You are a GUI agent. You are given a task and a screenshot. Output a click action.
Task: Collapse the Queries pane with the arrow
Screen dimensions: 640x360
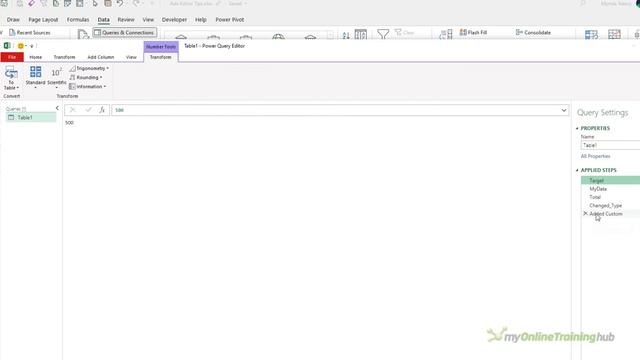(x=57, y=108)
